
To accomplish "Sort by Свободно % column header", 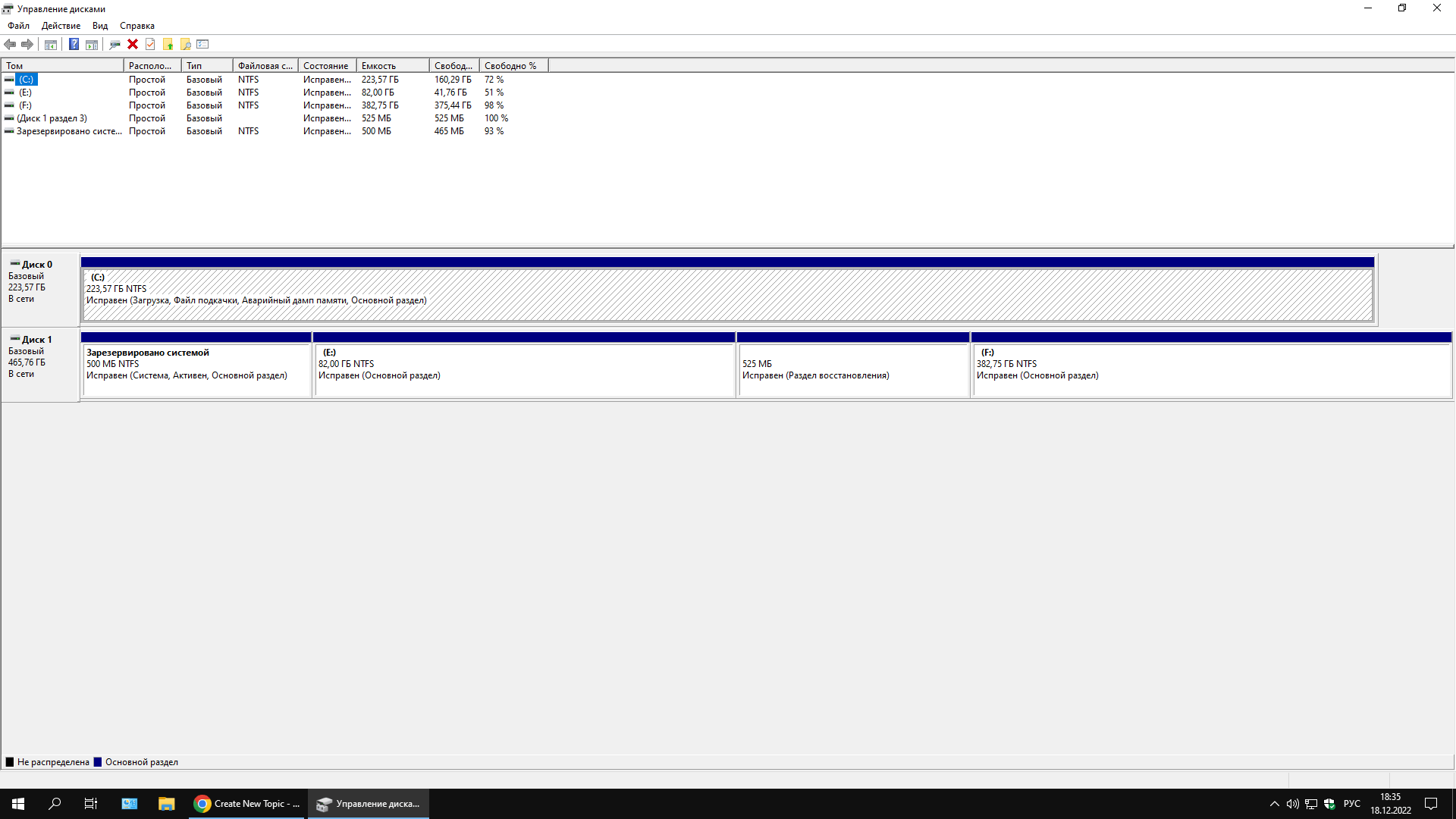I will (x=513, y=66).
